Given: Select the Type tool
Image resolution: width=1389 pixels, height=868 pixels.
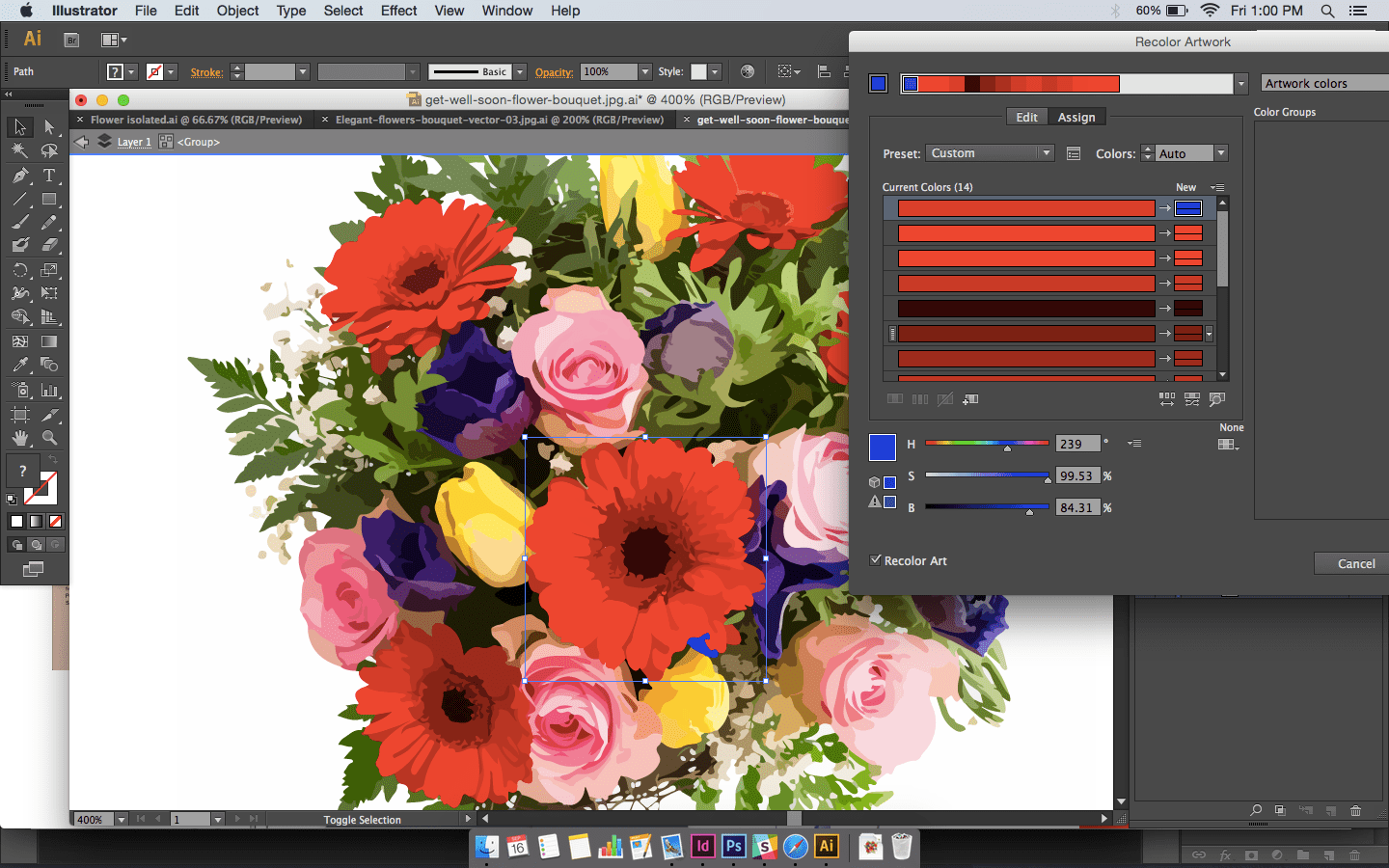Looking at the screenshot, I should click(x=48, y=175).
